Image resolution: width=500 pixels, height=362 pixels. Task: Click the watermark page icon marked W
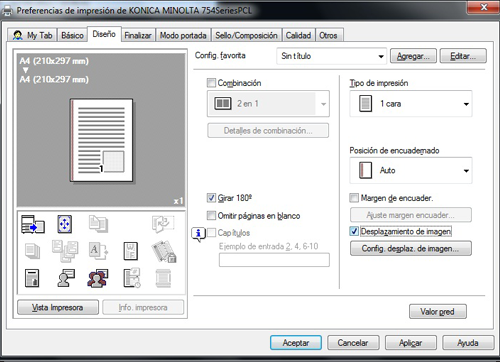pos(131,251)
